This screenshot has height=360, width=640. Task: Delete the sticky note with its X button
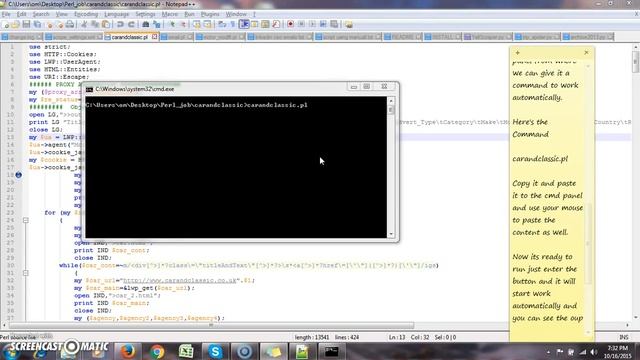pyautogui.click(x=587, y=53)
